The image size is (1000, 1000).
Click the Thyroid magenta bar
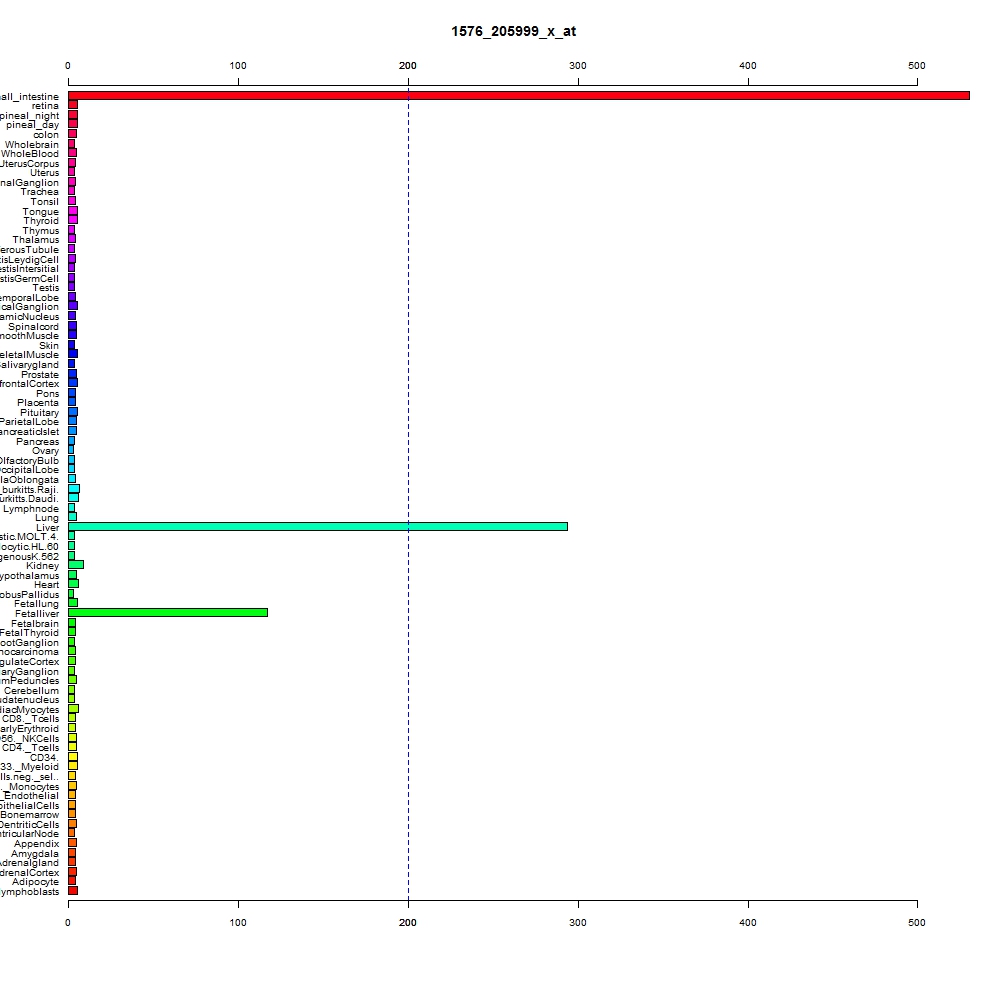click(73, 220)
